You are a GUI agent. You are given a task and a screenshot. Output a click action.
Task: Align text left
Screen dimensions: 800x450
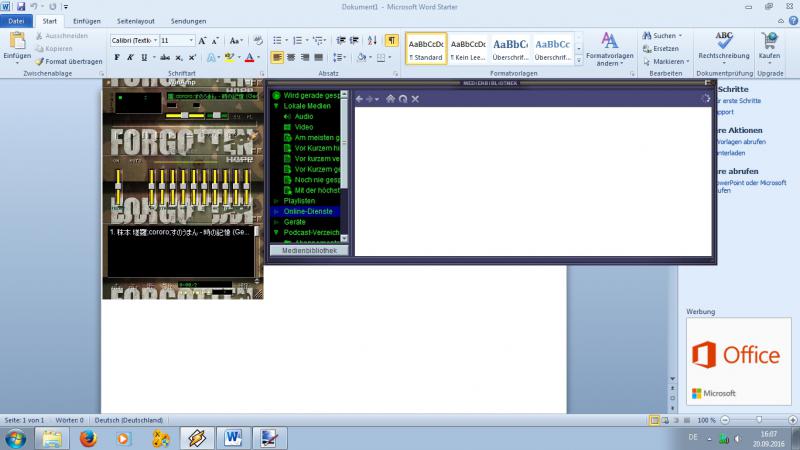[x=277, y=58]
